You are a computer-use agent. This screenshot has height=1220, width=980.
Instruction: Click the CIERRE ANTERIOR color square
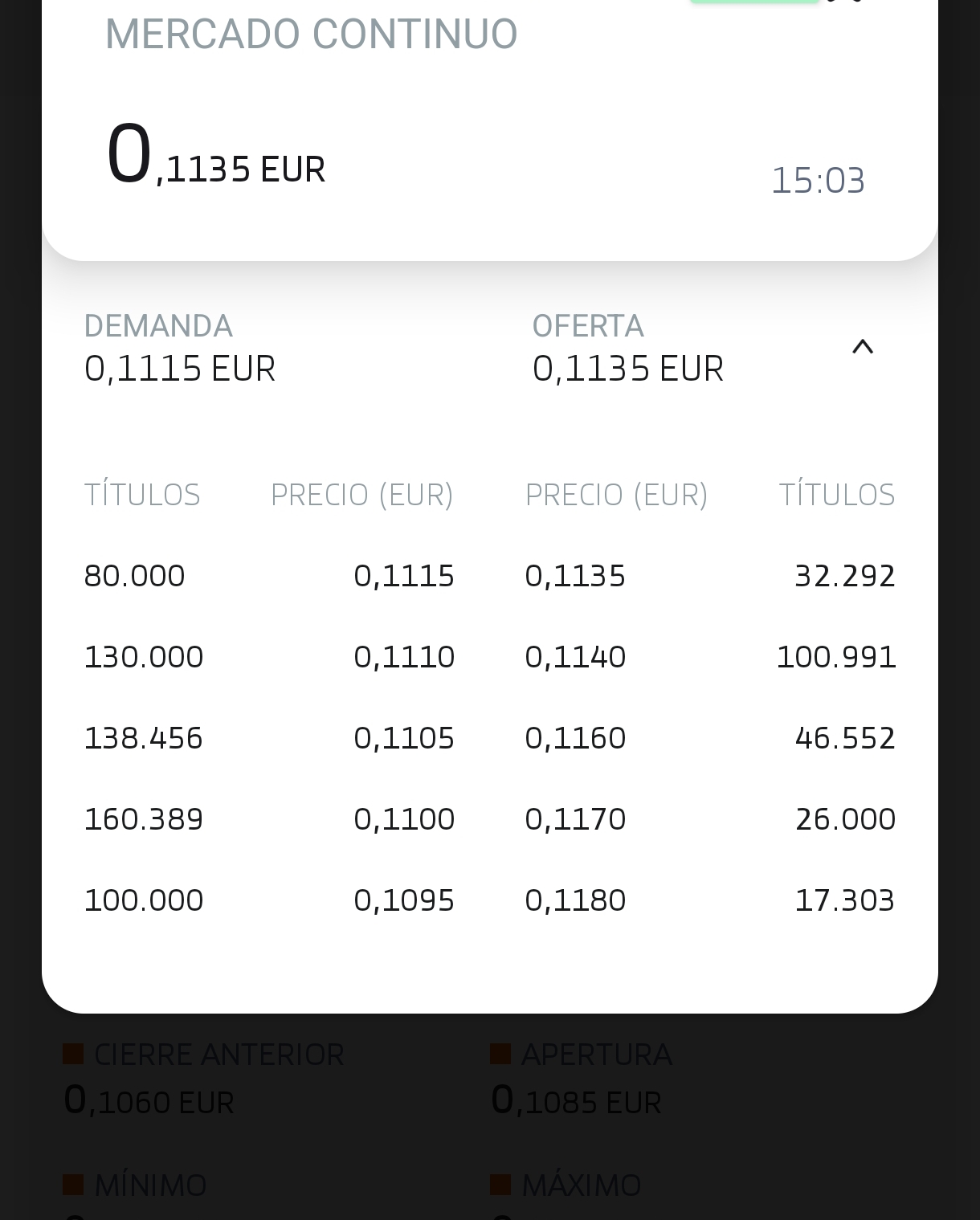[x=73, y=1054]
